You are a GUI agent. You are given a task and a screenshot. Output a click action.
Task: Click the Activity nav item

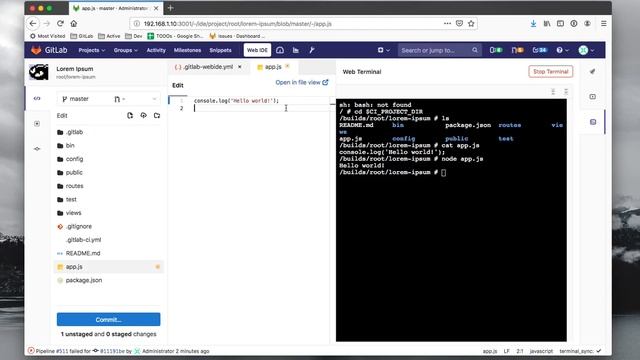coord(156,50)
